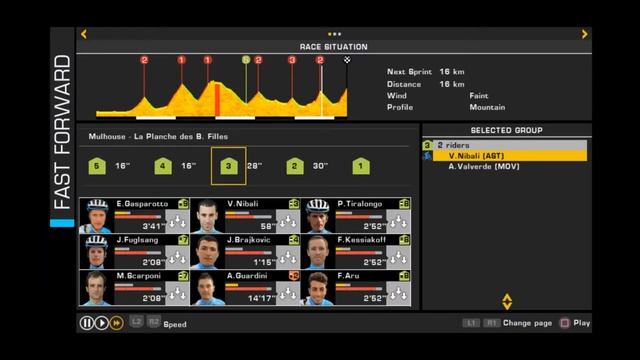Click V.Nibali's green group badge
640x360 pixels.
294,204
